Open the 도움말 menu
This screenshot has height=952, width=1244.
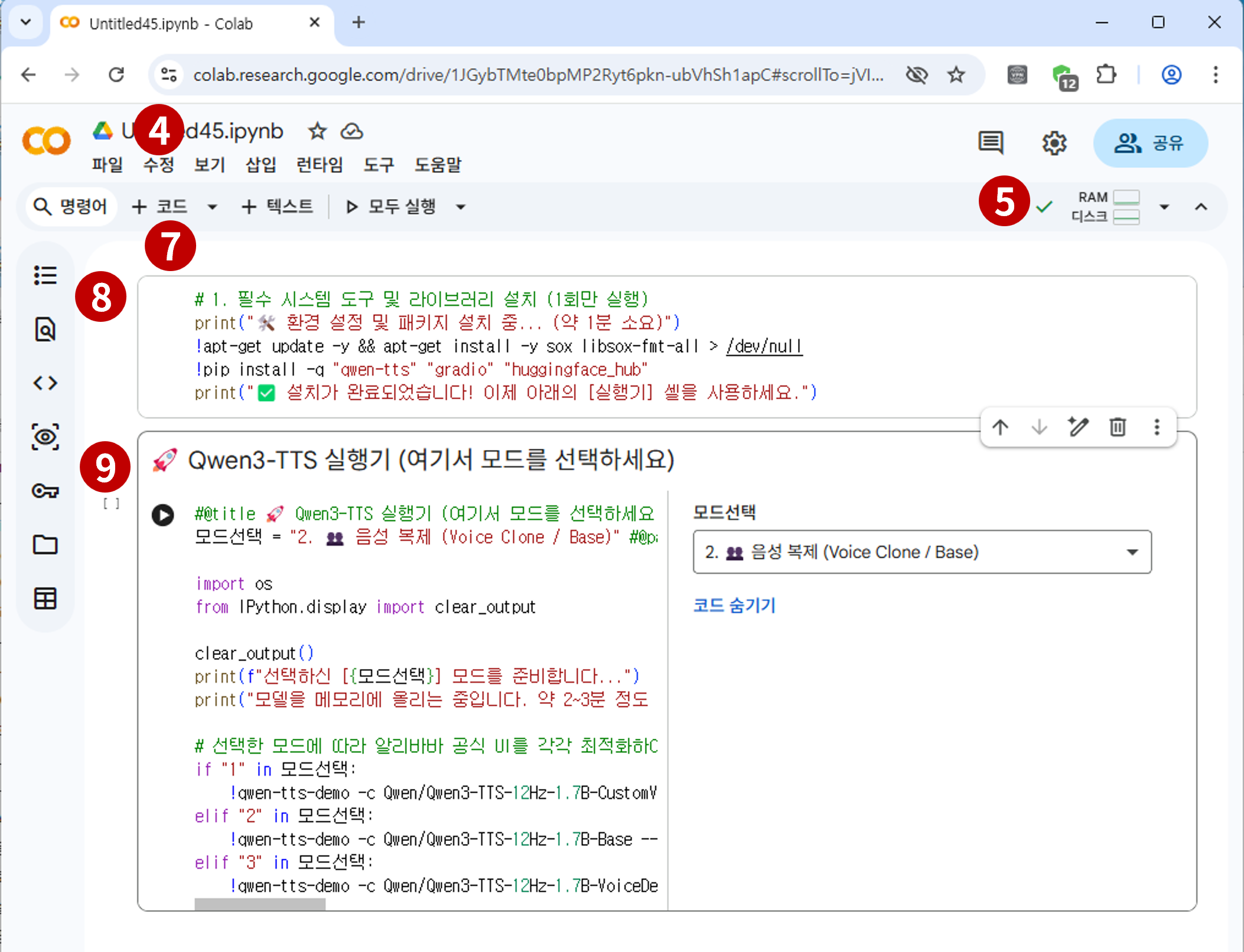438,164
